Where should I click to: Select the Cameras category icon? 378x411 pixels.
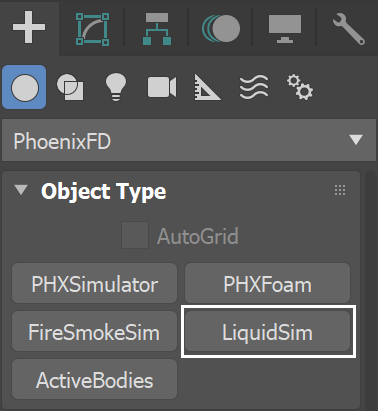pyautogui.click(x=162, y=87)
